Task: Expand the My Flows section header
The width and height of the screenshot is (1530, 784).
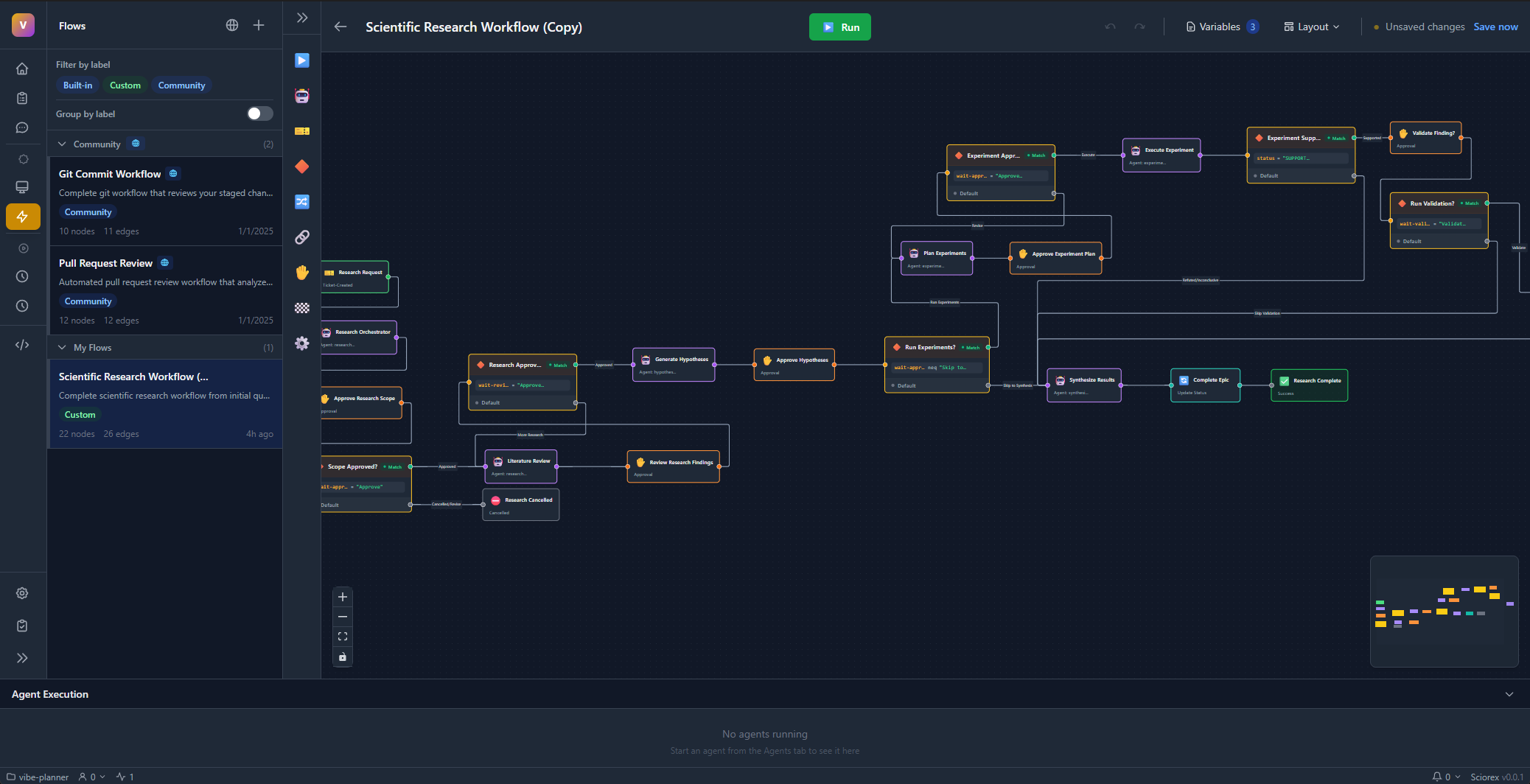Action: (x=62, y=347)
